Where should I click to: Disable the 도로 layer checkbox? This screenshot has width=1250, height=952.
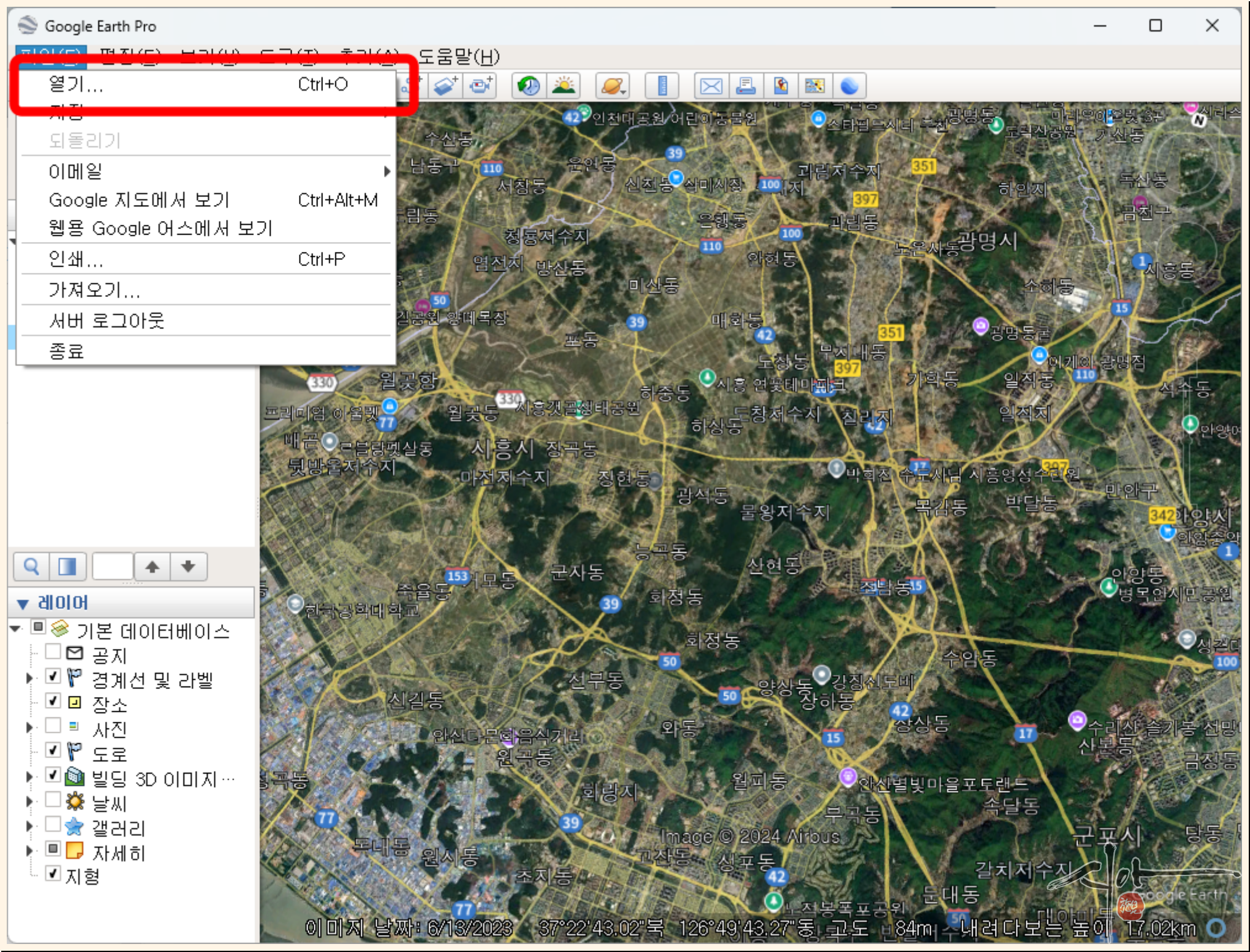click(x=53, y=750)
